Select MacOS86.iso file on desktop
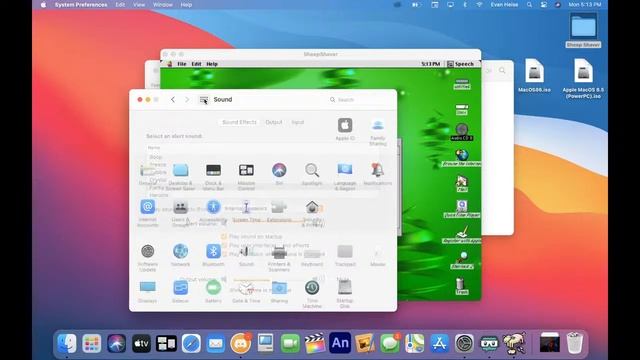 534,76
